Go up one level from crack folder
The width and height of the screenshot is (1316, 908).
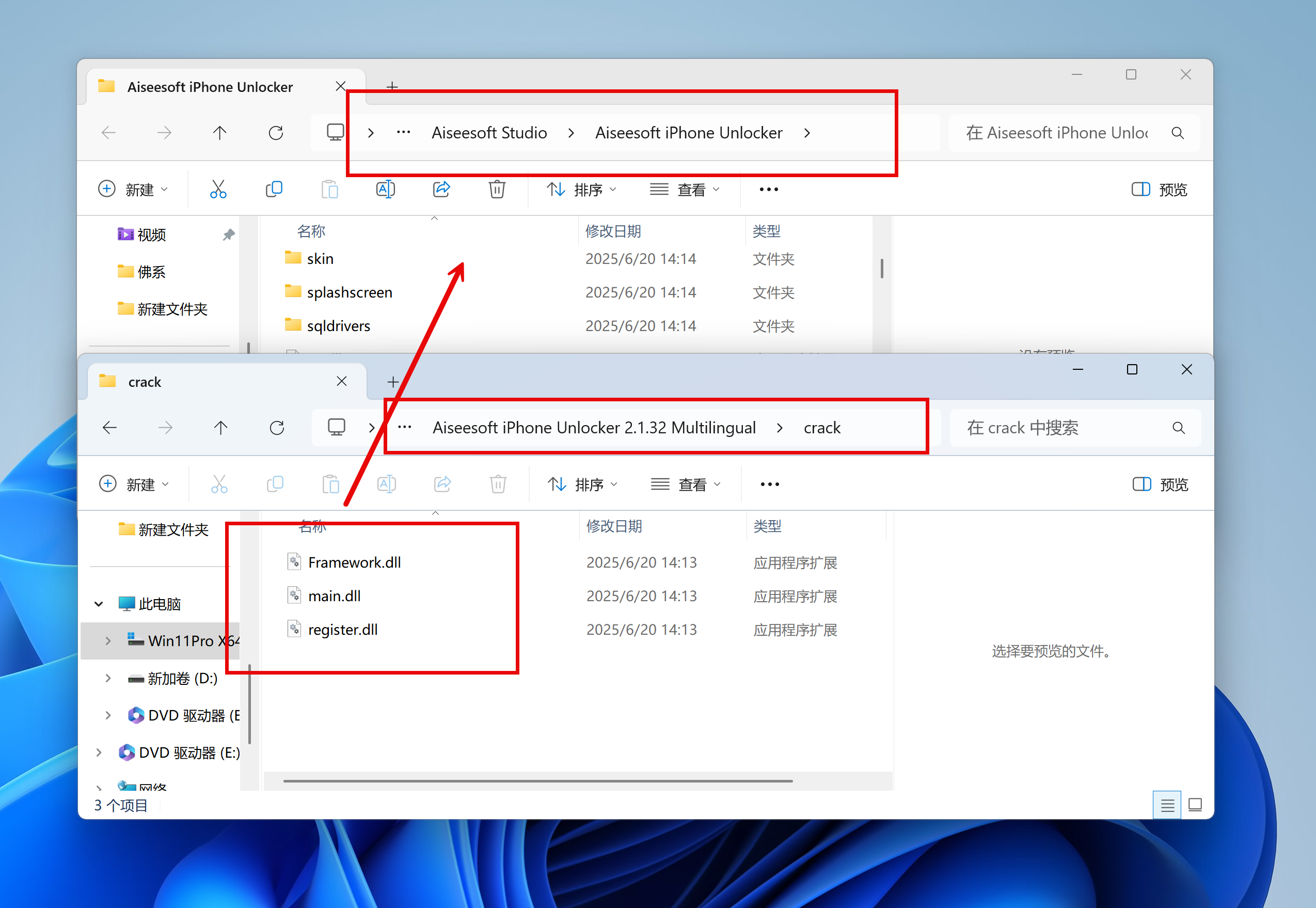[x=220, y=427]
